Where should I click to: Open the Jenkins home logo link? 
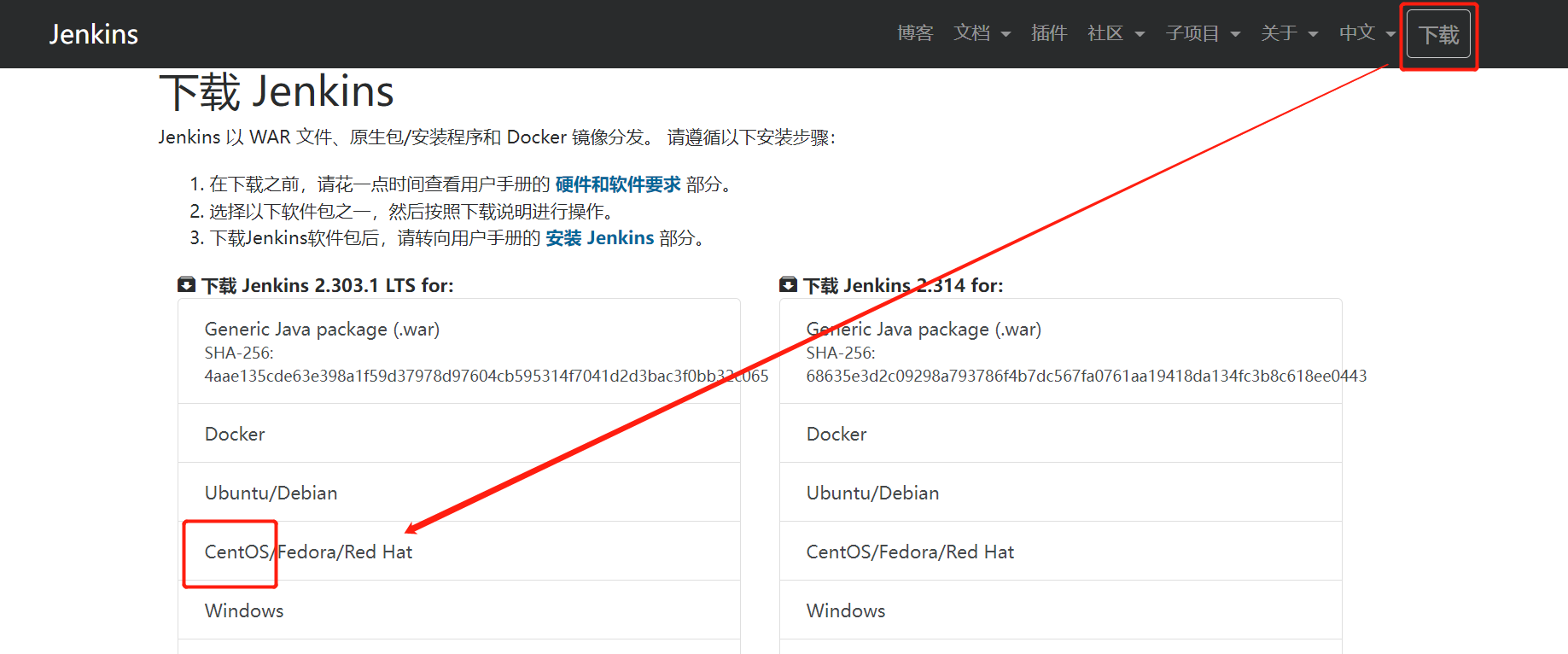point(94,34)
